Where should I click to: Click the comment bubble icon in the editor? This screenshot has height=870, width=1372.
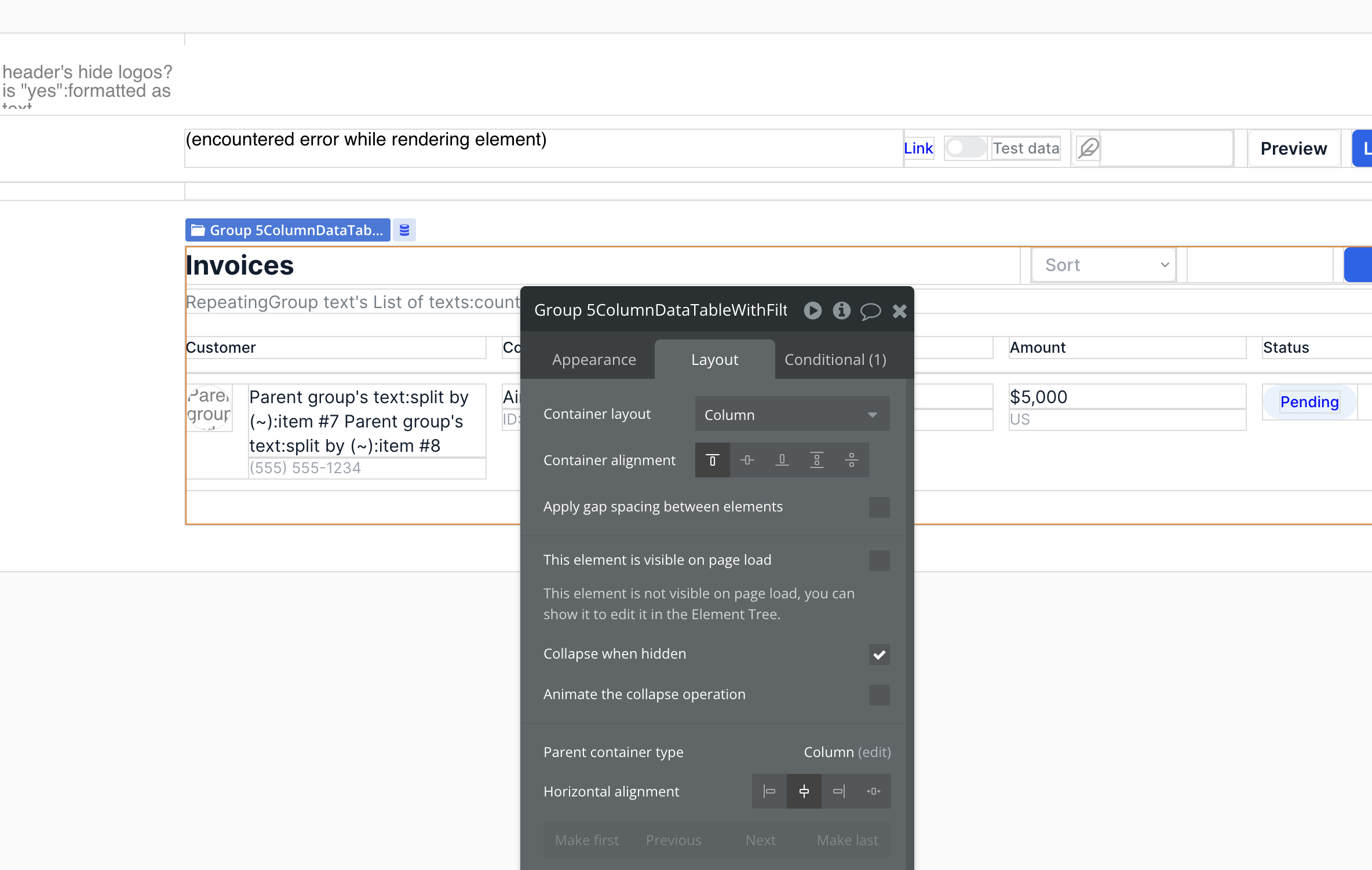point(870,311)
